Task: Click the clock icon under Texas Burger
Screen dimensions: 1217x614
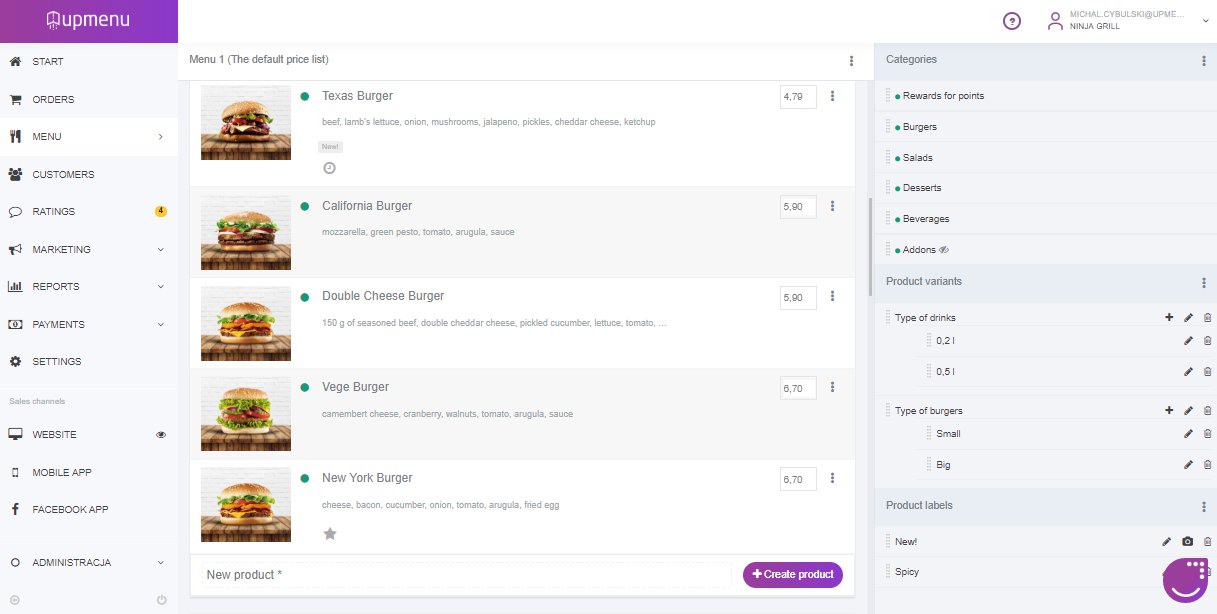Action: [x=329, y=168]
